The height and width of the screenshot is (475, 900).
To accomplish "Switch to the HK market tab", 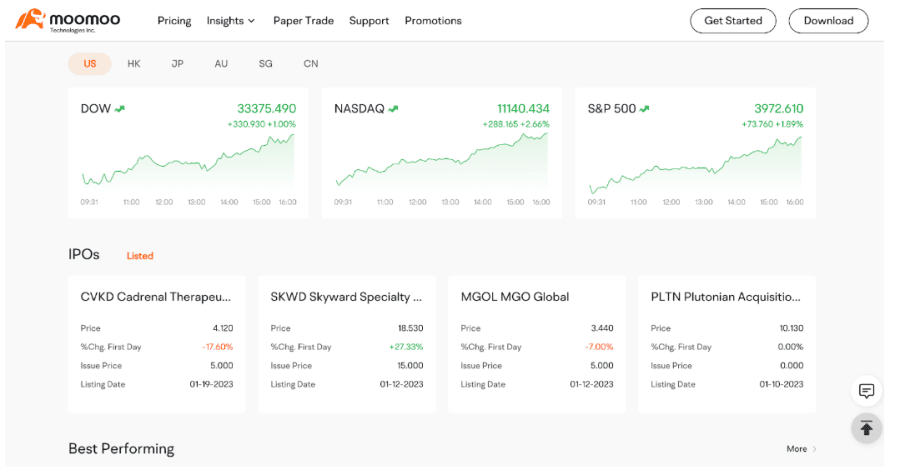I will pos(134,64).
